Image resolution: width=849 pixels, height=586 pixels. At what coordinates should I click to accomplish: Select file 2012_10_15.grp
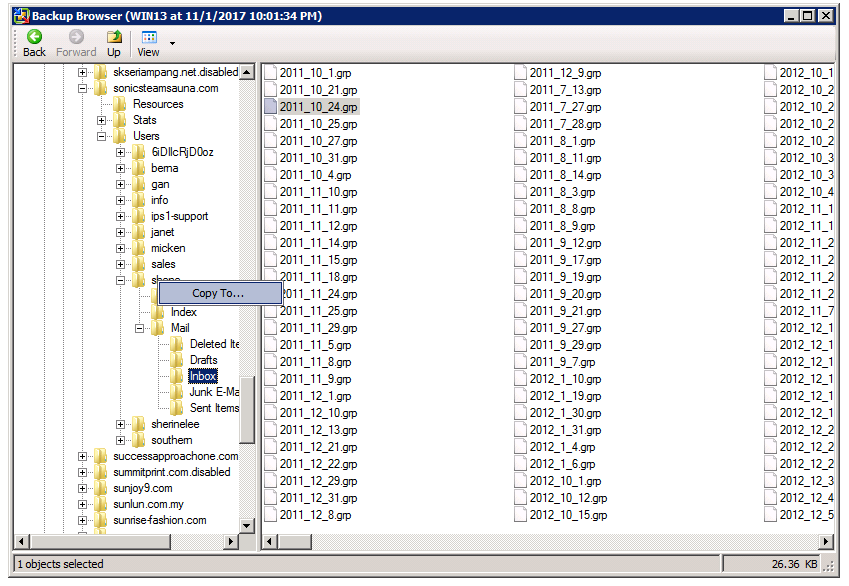[567, 515]
